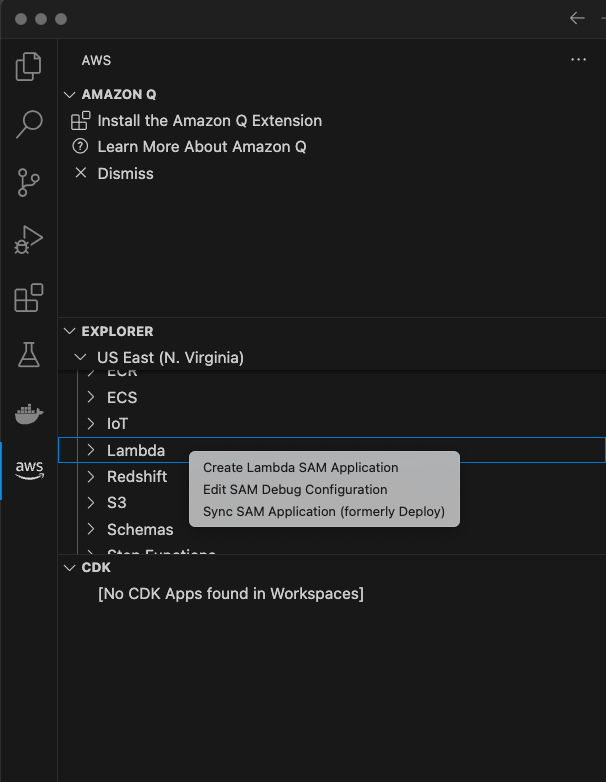Collapse the EXPLORER section

click(x=70, y=331)
